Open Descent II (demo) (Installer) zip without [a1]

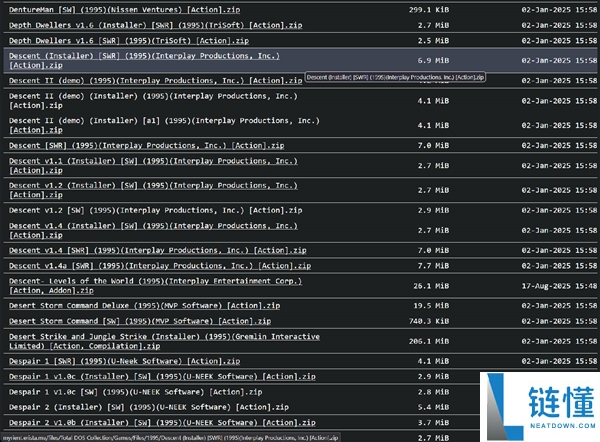tap(153, 101)
